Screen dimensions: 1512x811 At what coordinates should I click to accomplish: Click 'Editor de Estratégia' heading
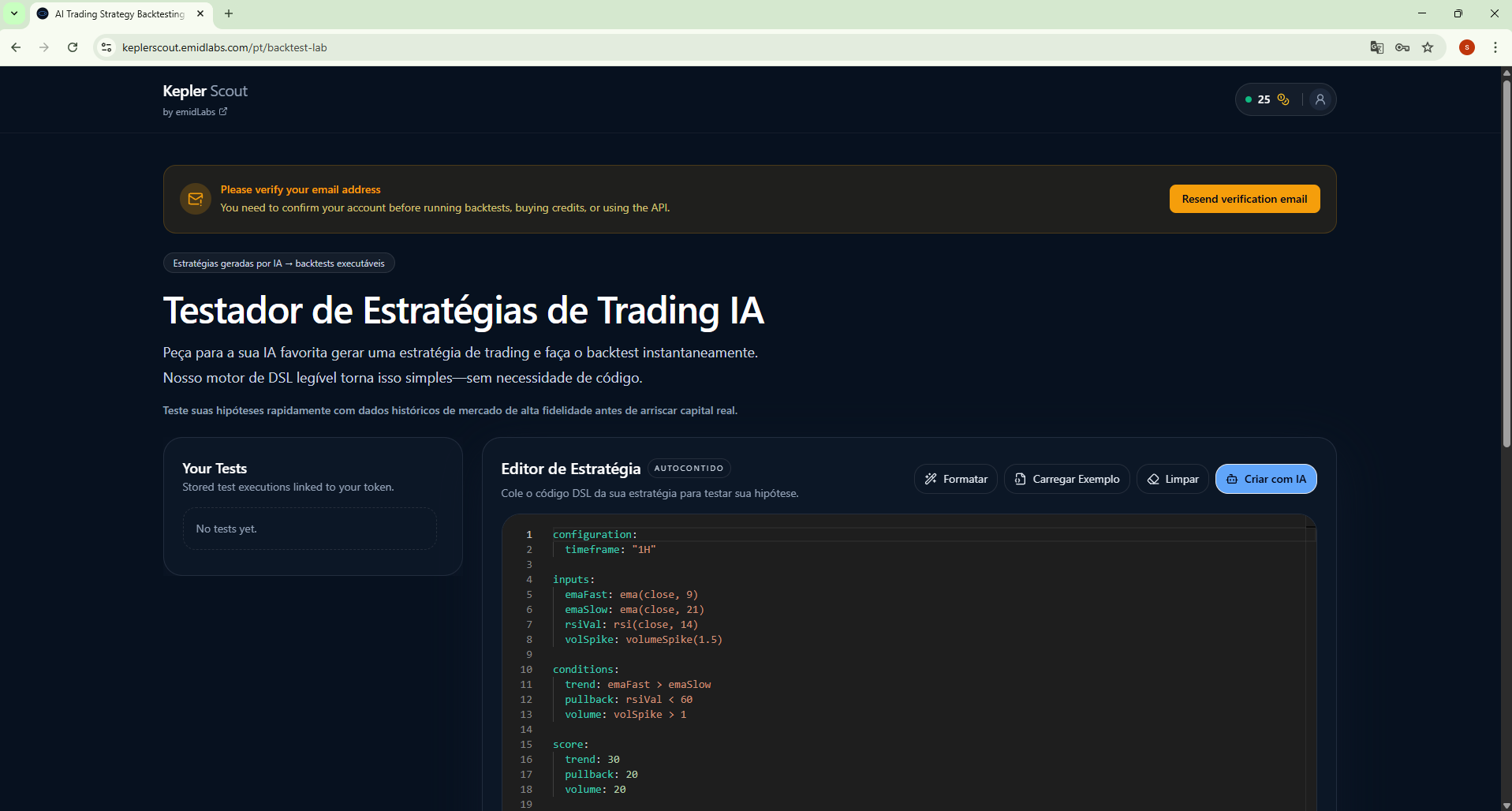(571, 469)
